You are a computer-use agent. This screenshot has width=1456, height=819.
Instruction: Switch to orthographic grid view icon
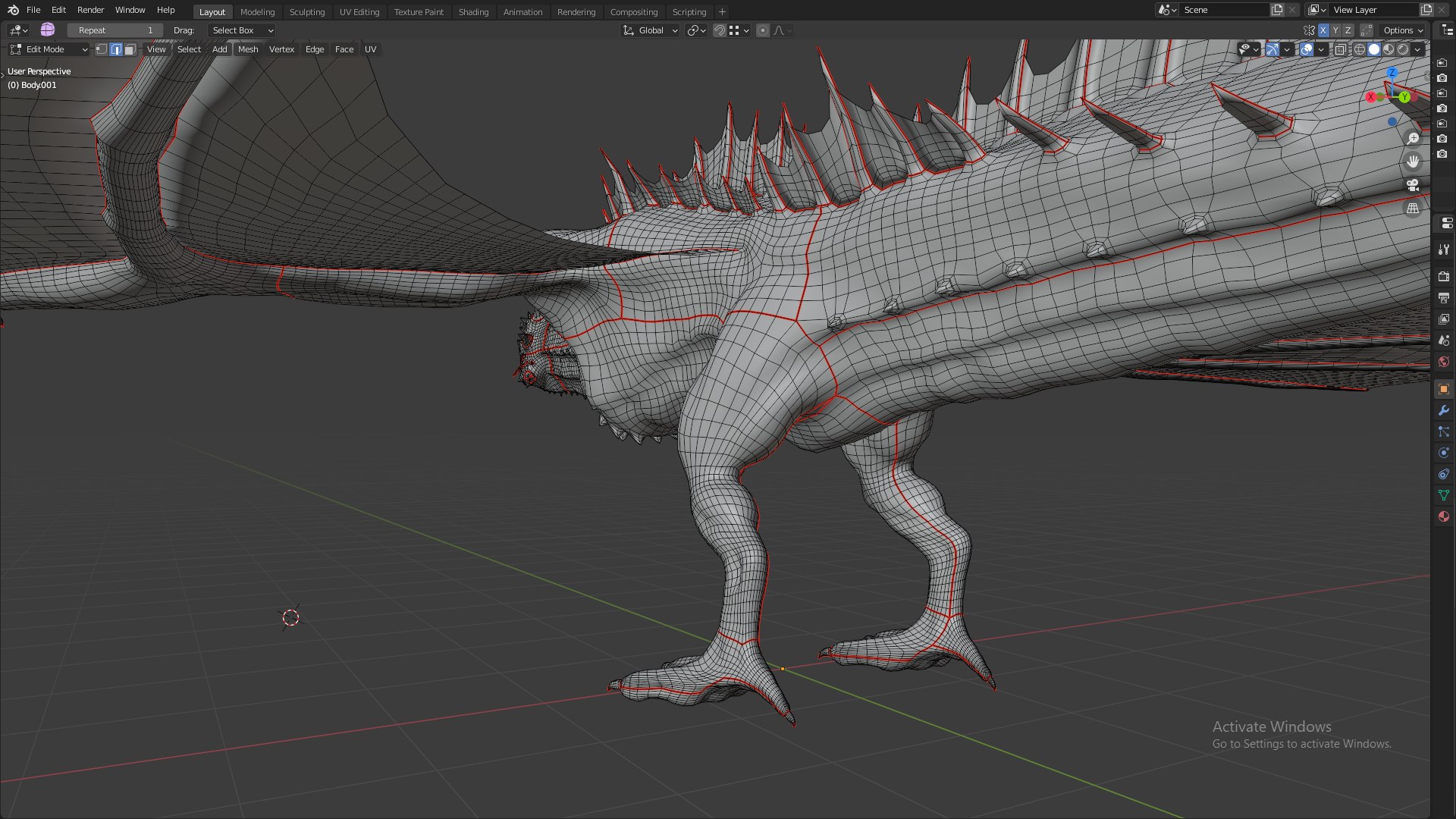(x=1413, y=209)
